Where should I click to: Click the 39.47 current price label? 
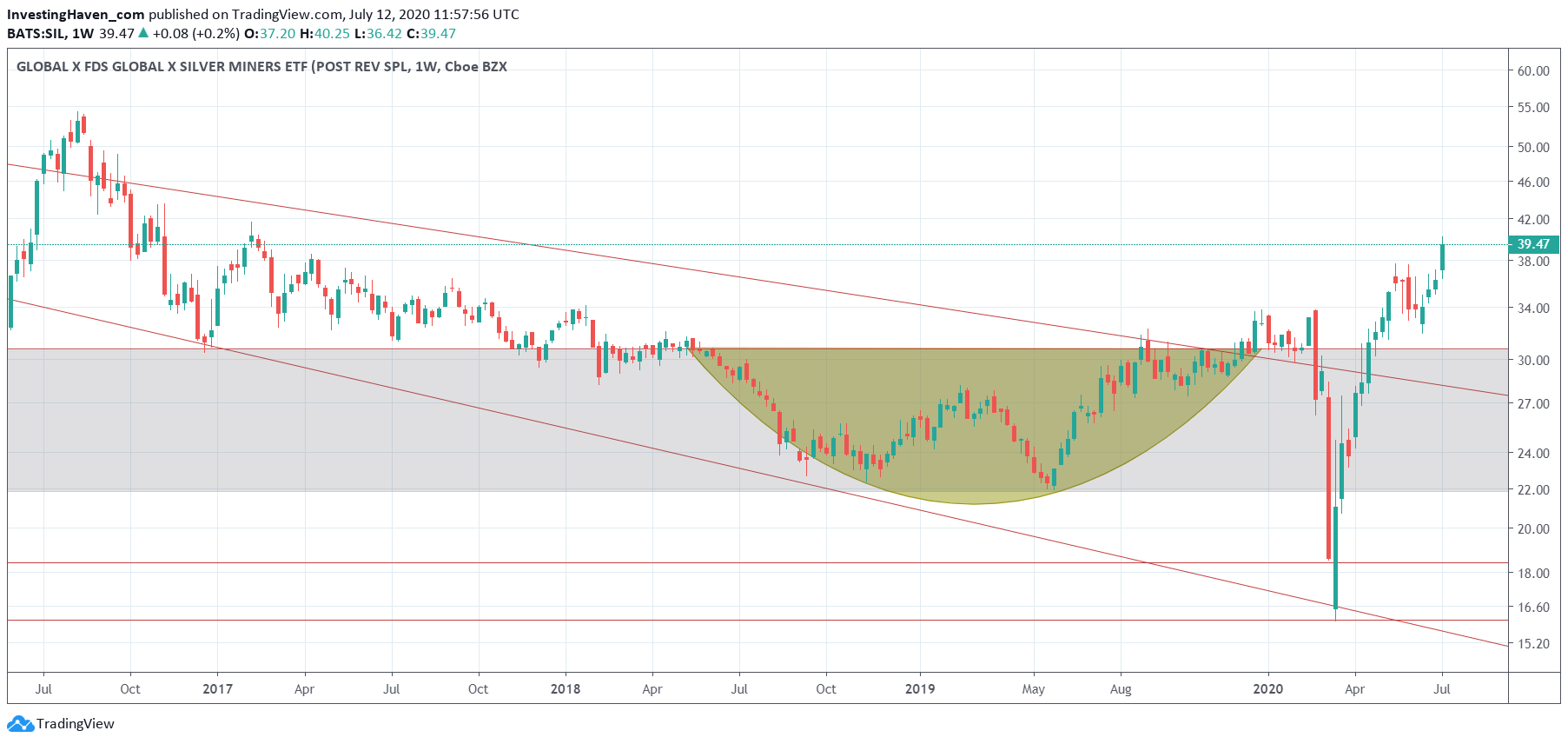[1533, 244]
